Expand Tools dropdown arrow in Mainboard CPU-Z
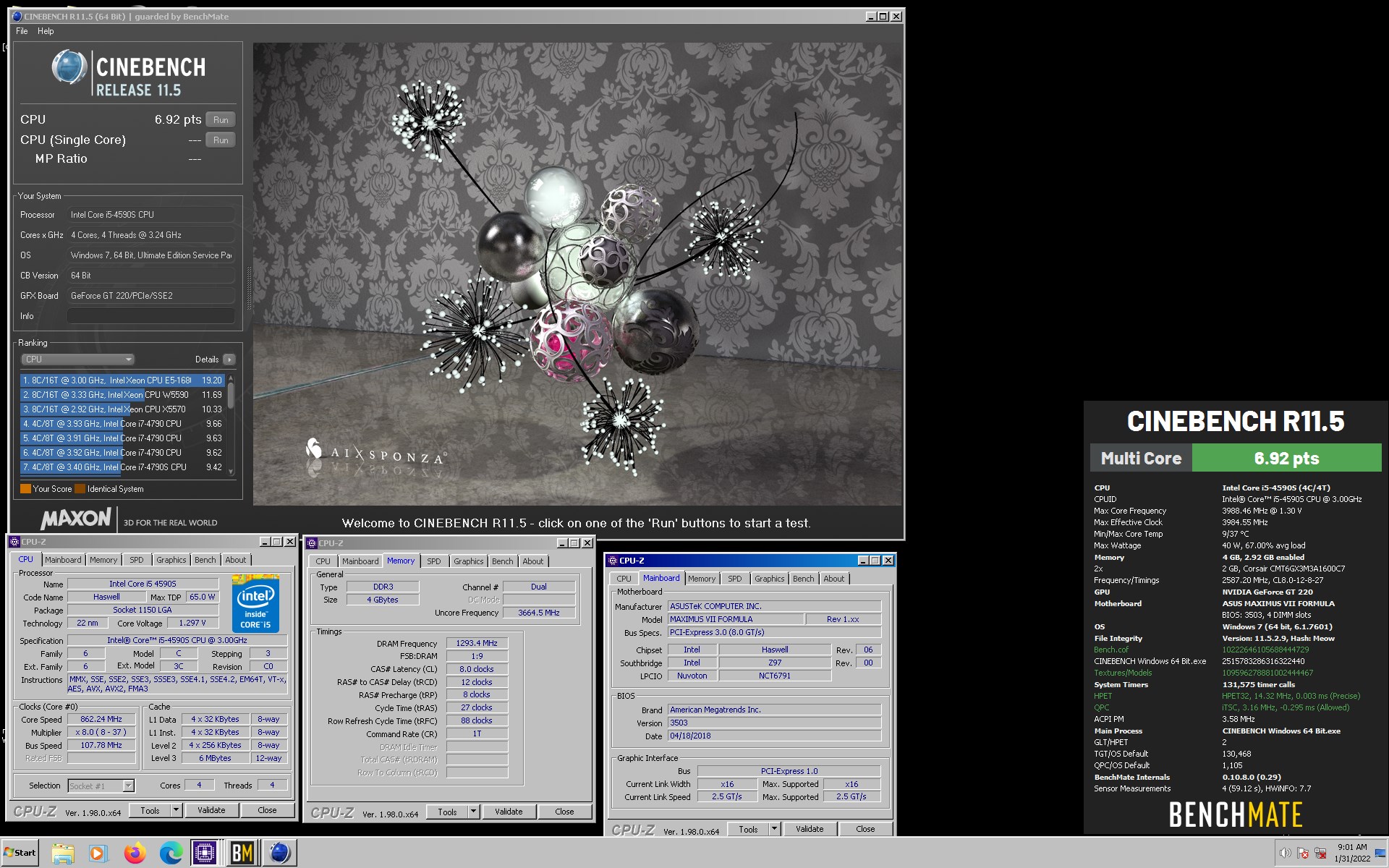 click(774, 830)
